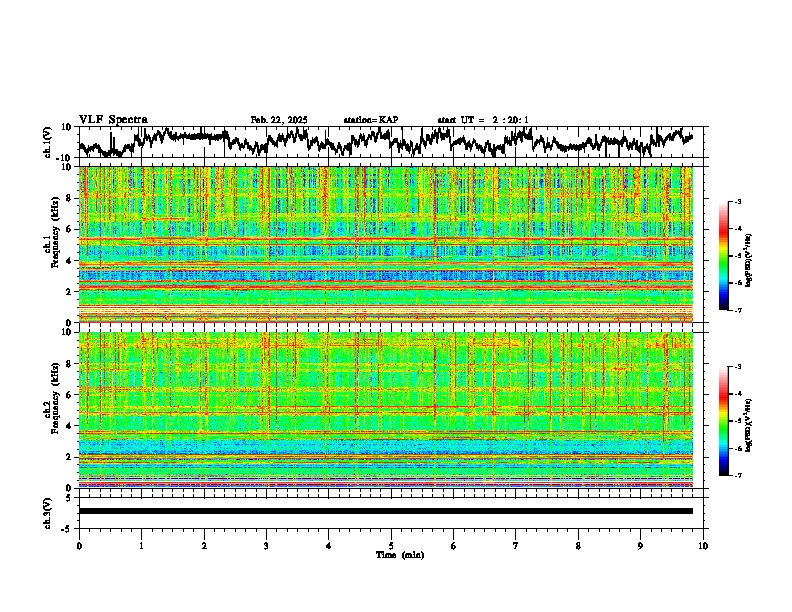Click time axis tick label "0"
This screenshot has height=612, width=792.
coord(79,546)
